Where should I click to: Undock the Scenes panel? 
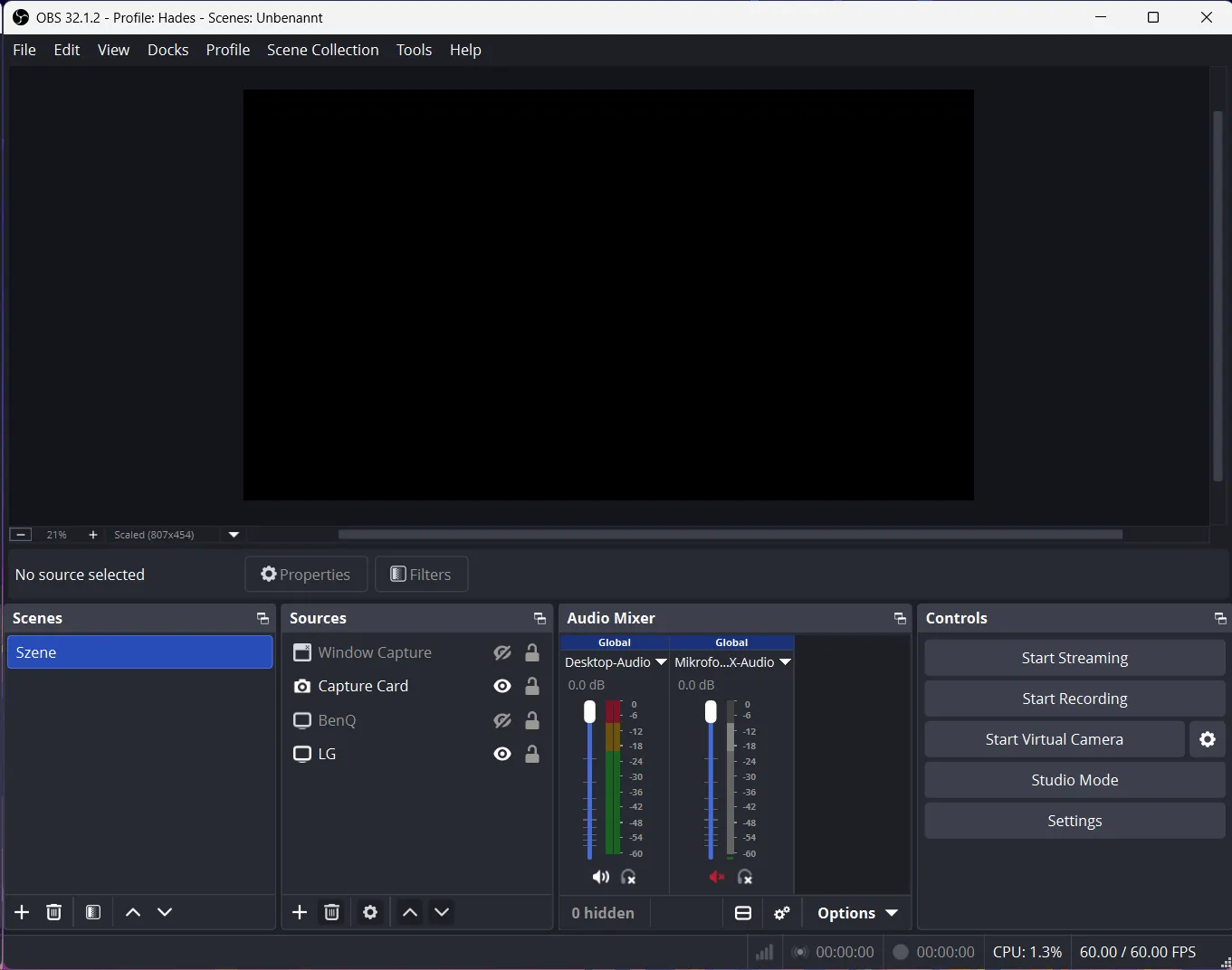263,619
